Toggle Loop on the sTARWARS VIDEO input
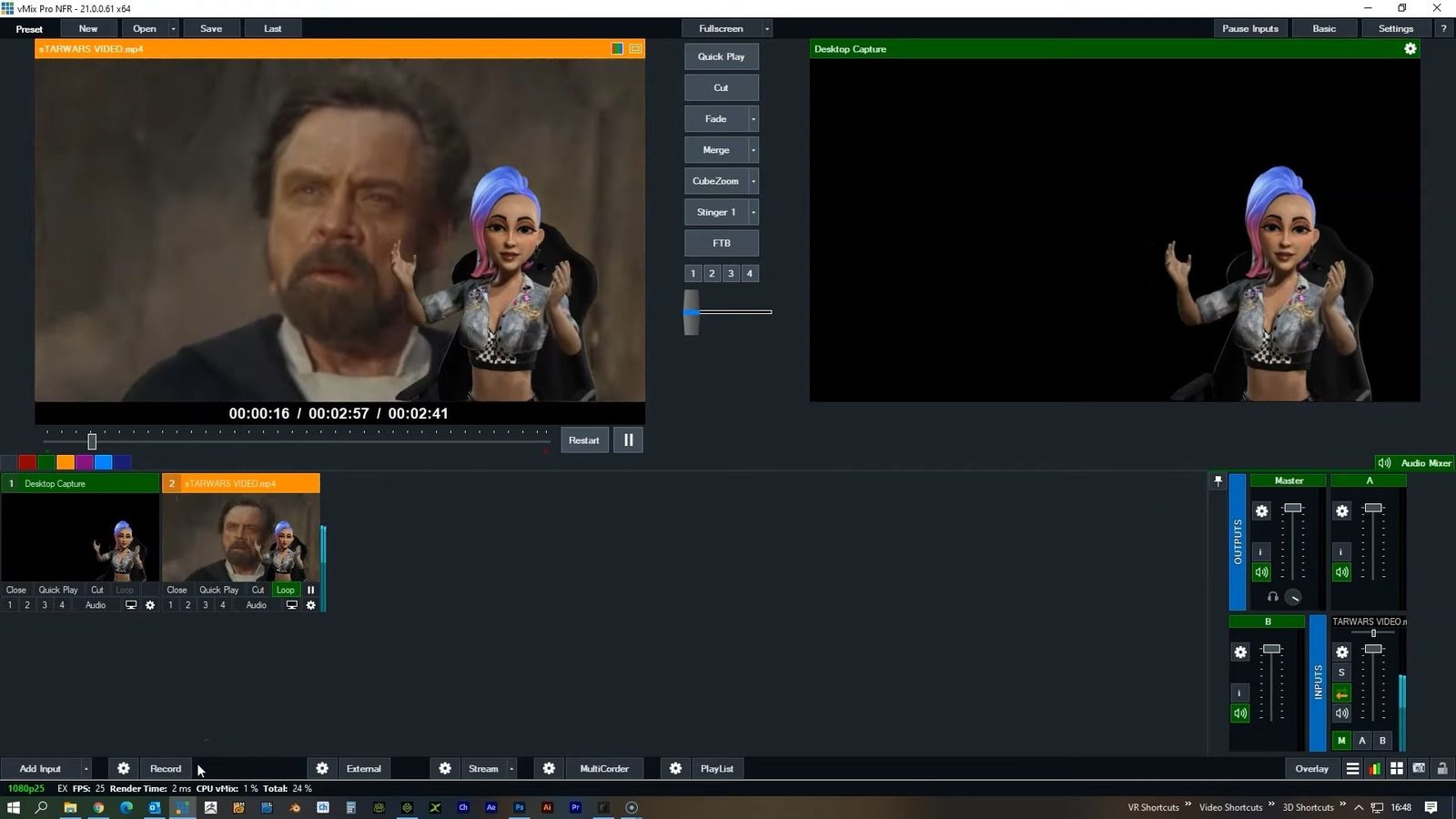Screen dimensions: 1456x819 coord(285,590)
